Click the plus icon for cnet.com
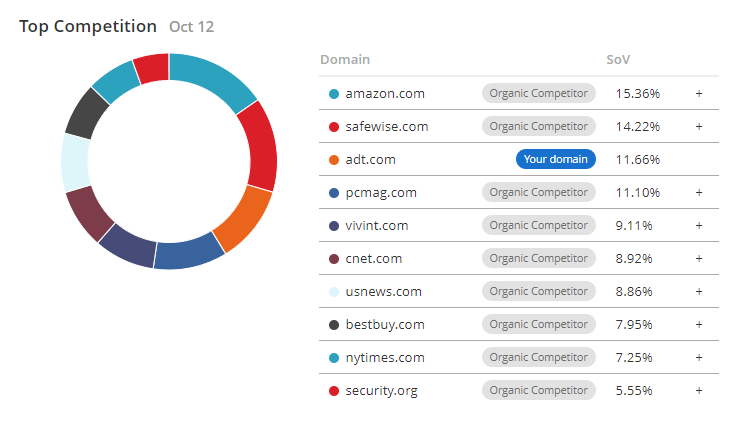This screenshot has width=747, height=427. pos(699,259)
